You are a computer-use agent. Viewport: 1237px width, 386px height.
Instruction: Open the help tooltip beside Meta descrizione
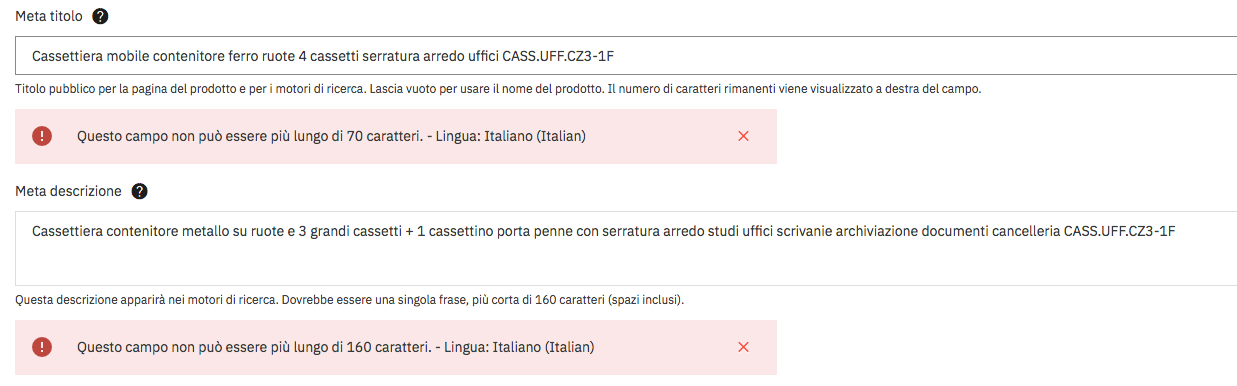coord(140,191)
